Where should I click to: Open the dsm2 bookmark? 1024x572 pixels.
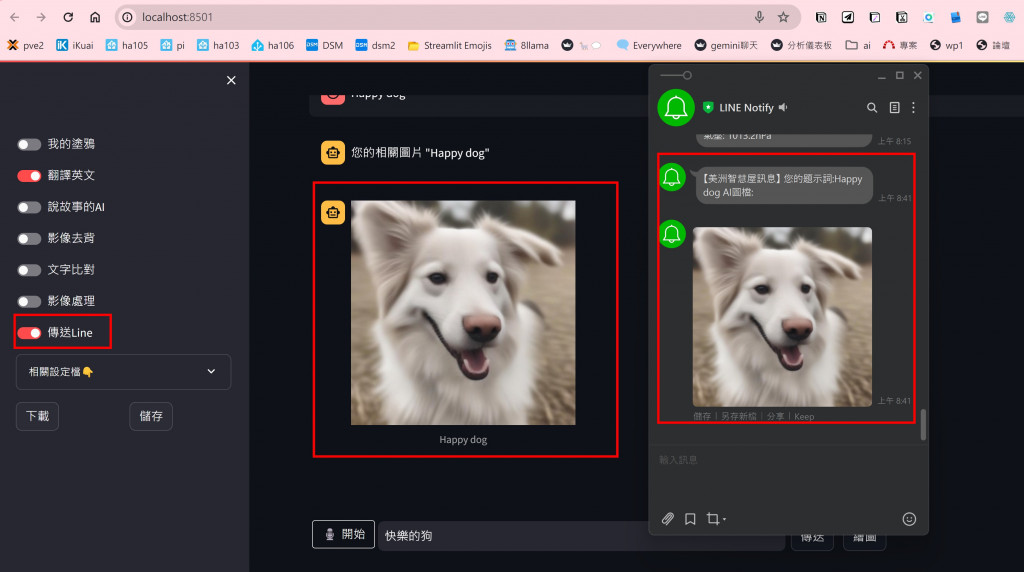(375, 45)
